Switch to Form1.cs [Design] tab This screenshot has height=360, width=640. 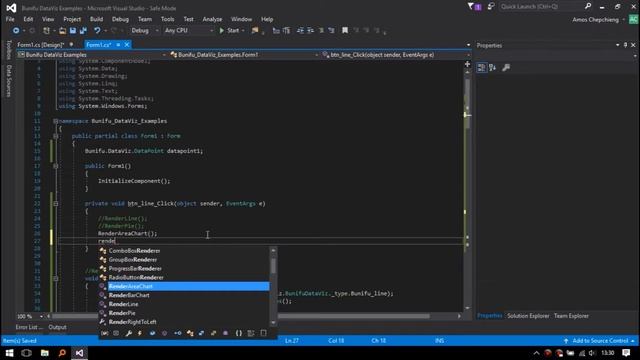point(41,45)
